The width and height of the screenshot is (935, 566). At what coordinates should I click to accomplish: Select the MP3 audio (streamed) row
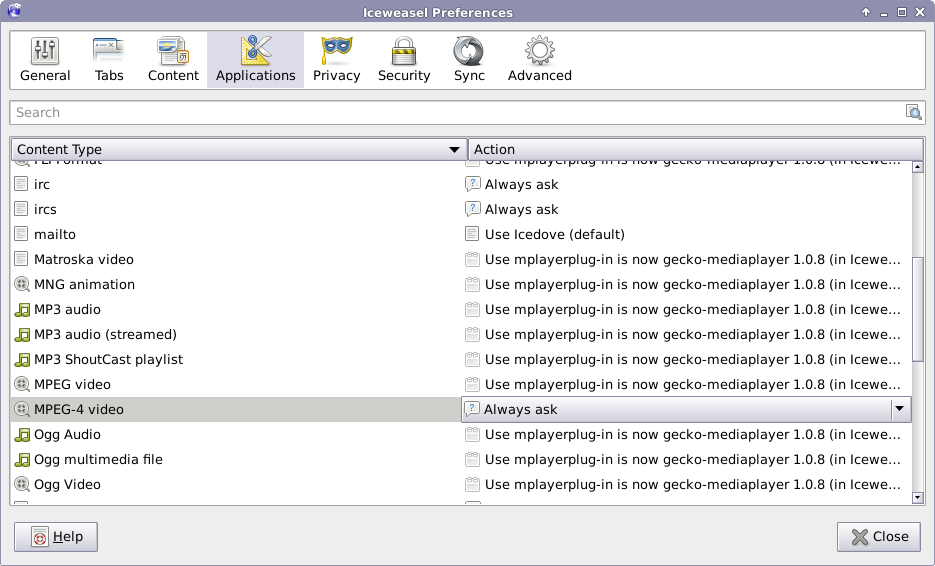point(461,335)
